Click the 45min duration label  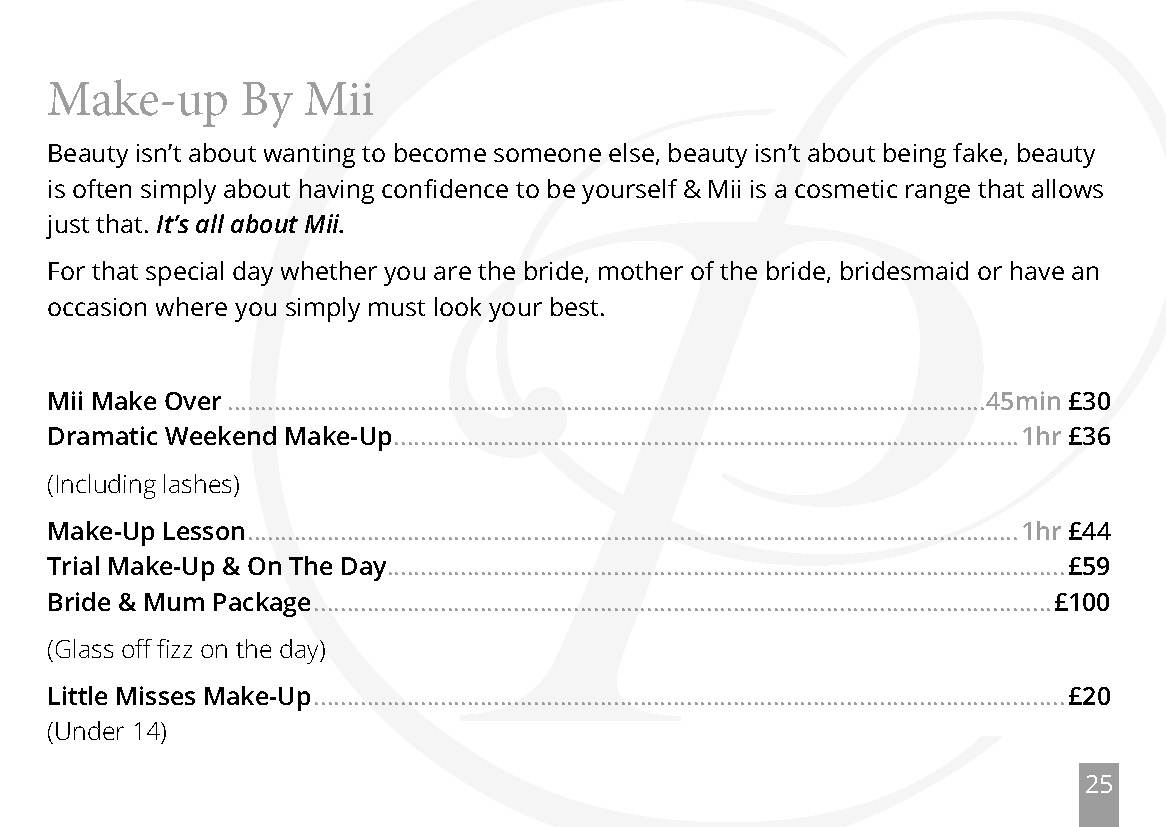(x=1023, y=402)
